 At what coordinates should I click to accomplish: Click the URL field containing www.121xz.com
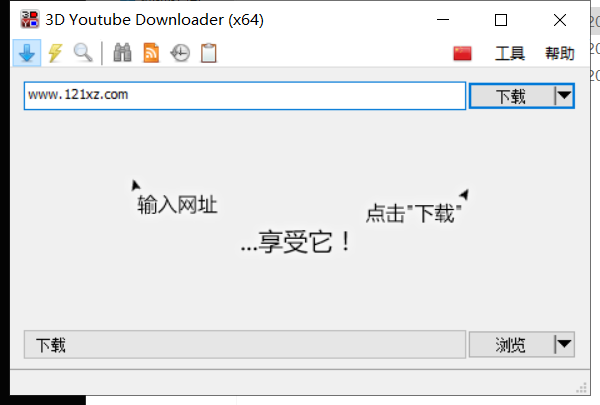pyautogui.click(x=244, y=95)
